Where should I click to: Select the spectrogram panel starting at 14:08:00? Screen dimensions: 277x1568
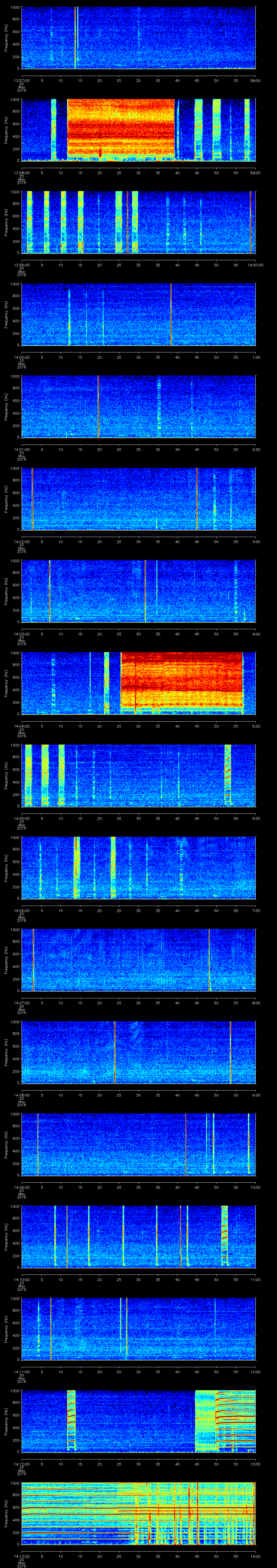coord(139,1052)
